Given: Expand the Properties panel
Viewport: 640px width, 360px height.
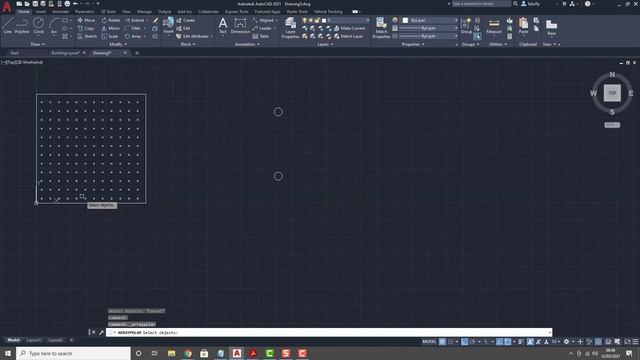Looking at the screenshot, I should click(413, 44).
